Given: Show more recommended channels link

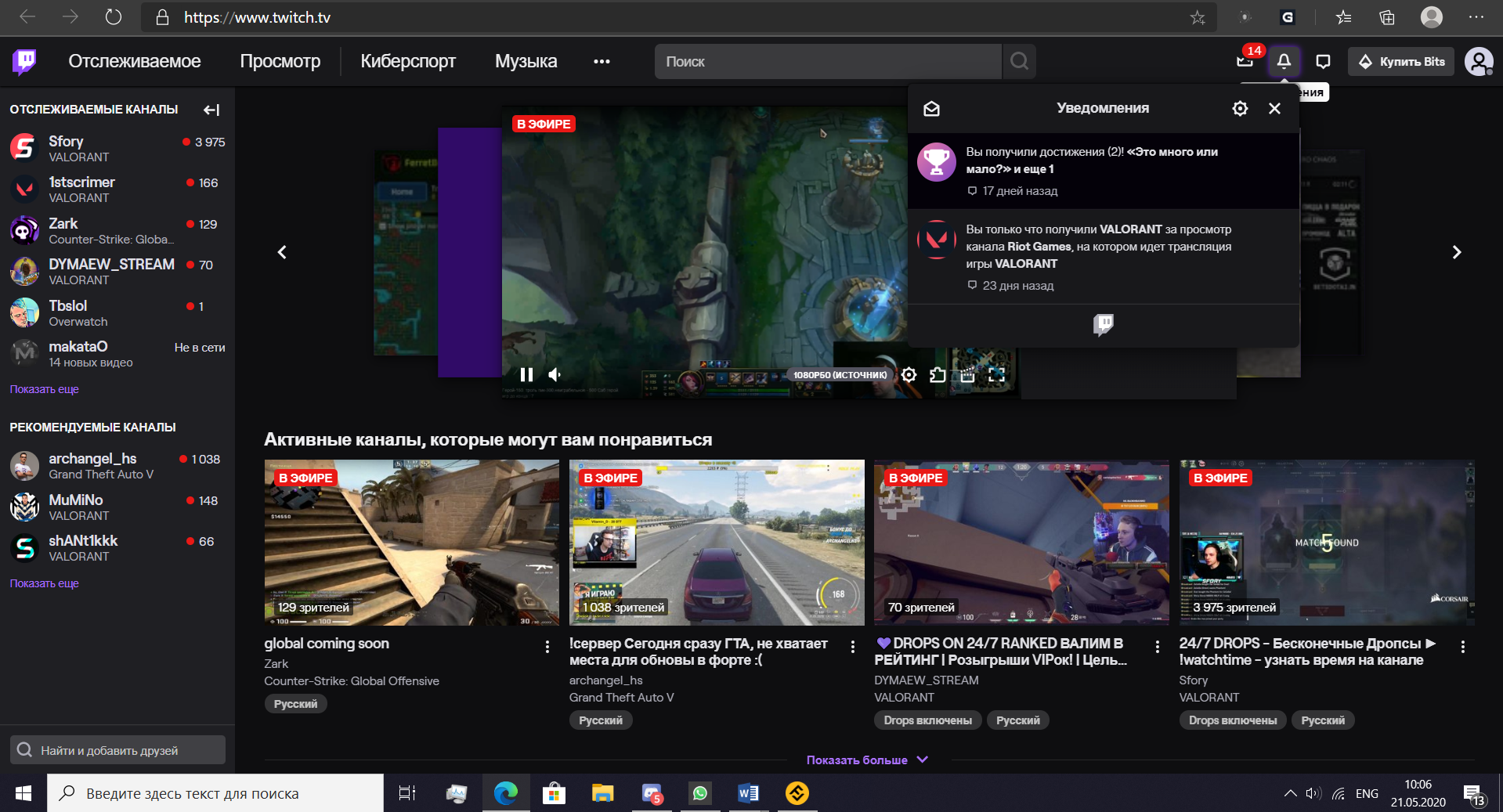Looking at the screenshot, I should tap(44, 583).
